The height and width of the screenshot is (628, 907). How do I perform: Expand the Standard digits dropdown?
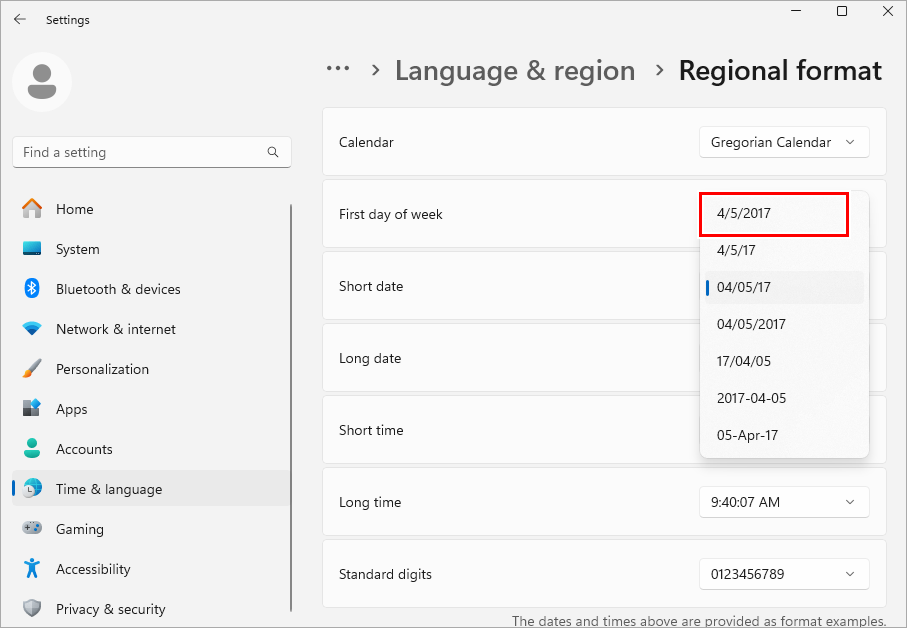[x=784, y=574]
